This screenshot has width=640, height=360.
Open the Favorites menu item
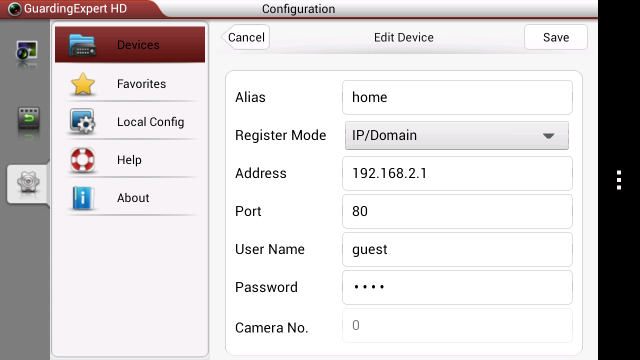[130, 84]
